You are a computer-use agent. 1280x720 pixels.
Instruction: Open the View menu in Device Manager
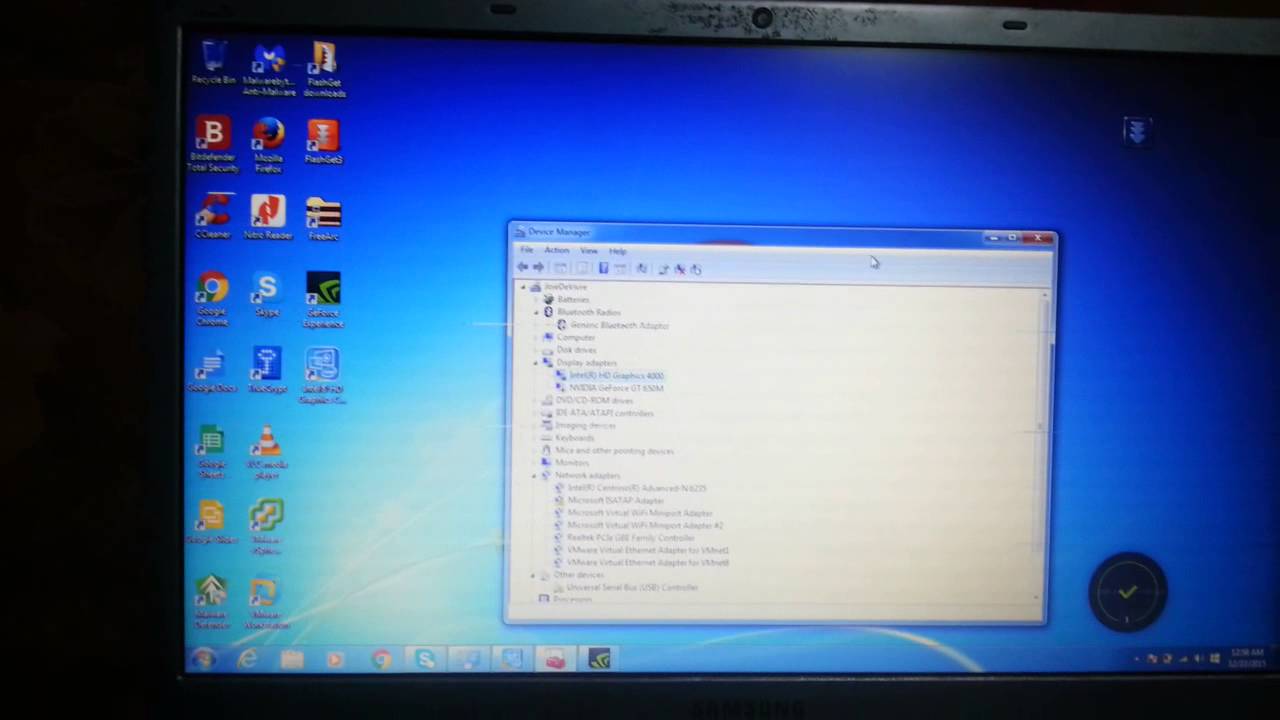(589, 250)
